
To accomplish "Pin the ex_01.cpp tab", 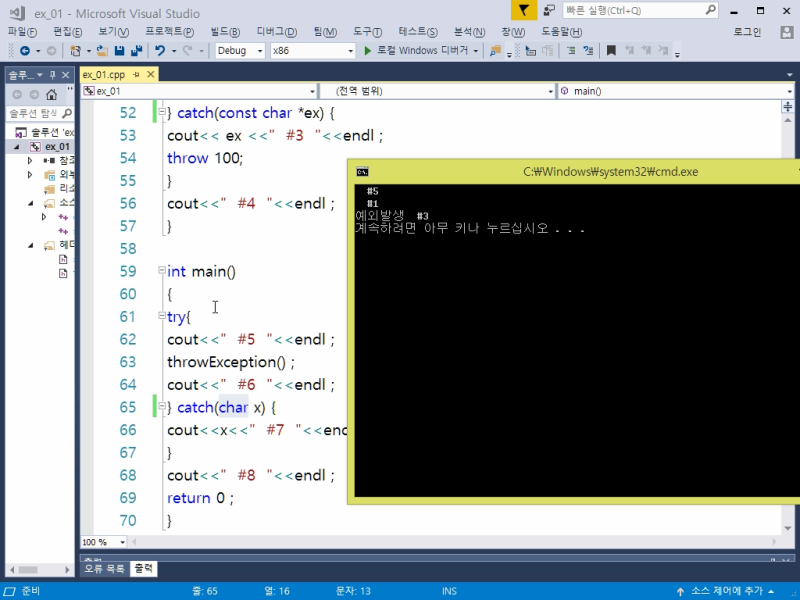I will point(136,74).
